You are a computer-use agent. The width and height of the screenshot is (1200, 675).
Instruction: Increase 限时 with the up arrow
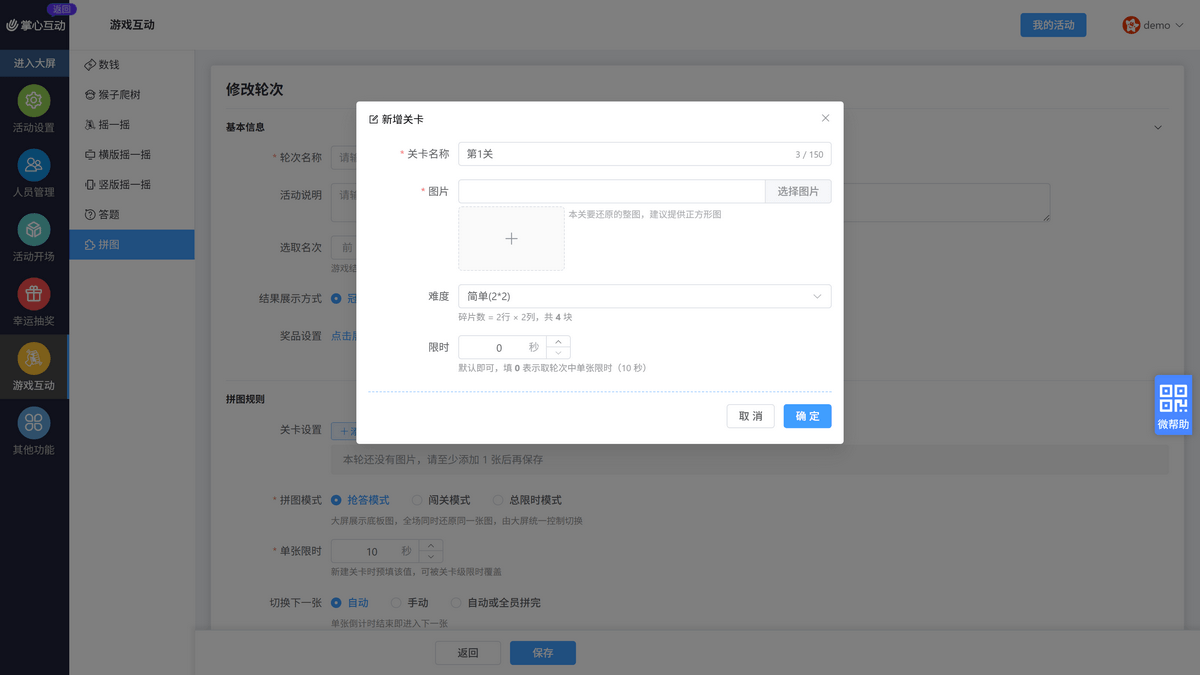click(558, 342)
